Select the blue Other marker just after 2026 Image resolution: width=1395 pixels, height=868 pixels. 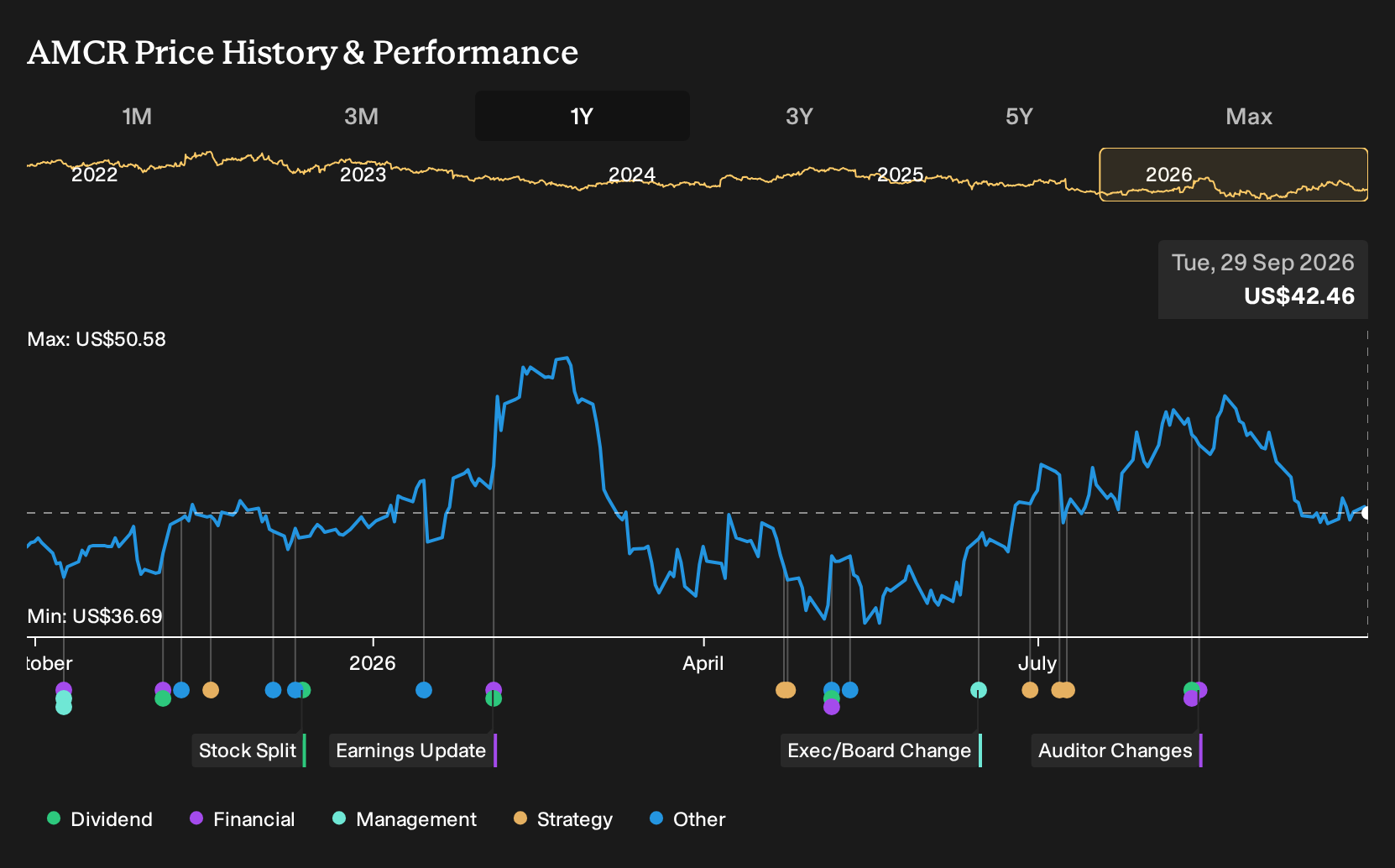pyautogui.click(x=424, y=690)
